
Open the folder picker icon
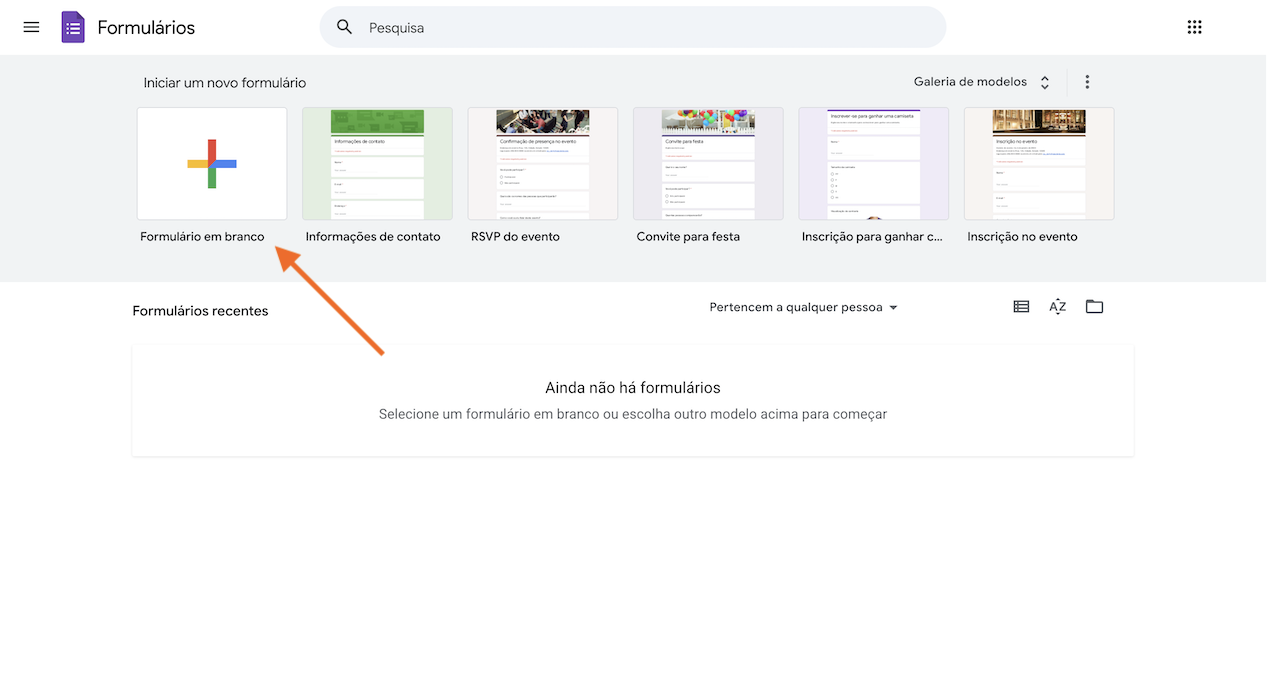[x=1094, y=307]
